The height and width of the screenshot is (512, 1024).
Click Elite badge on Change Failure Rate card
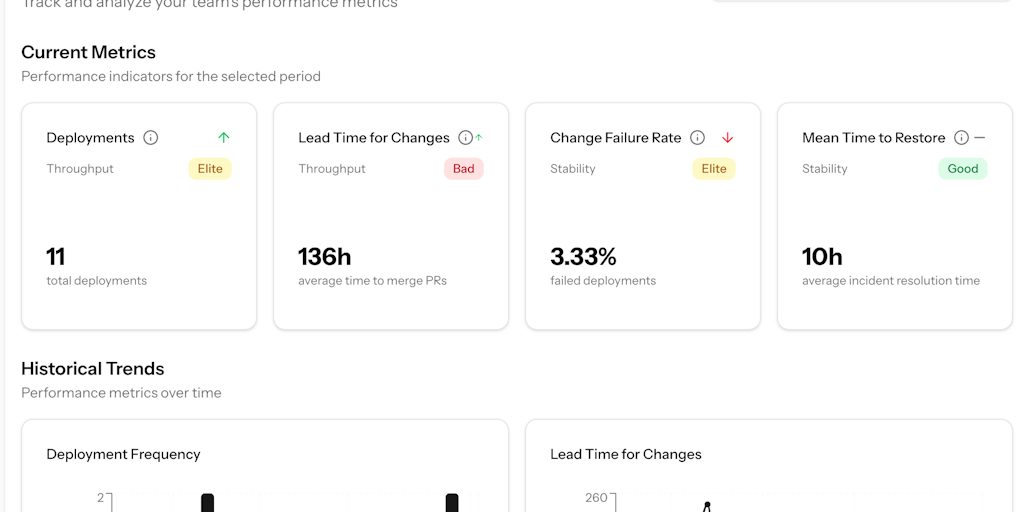714,169
